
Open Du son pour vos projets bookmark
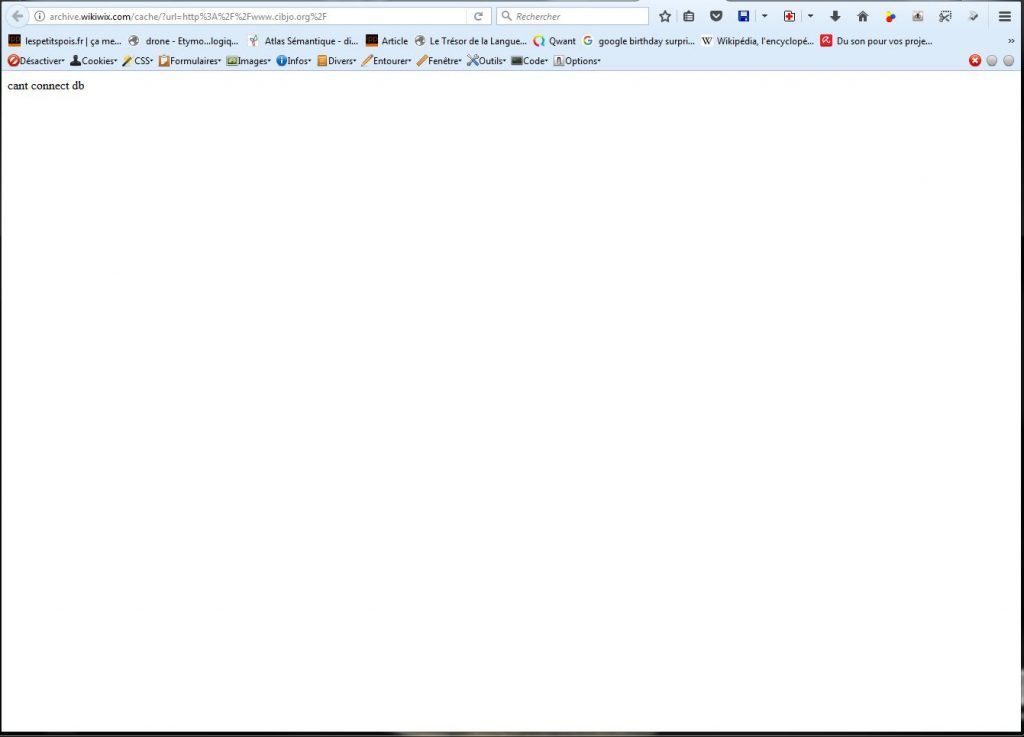[876, 41]
